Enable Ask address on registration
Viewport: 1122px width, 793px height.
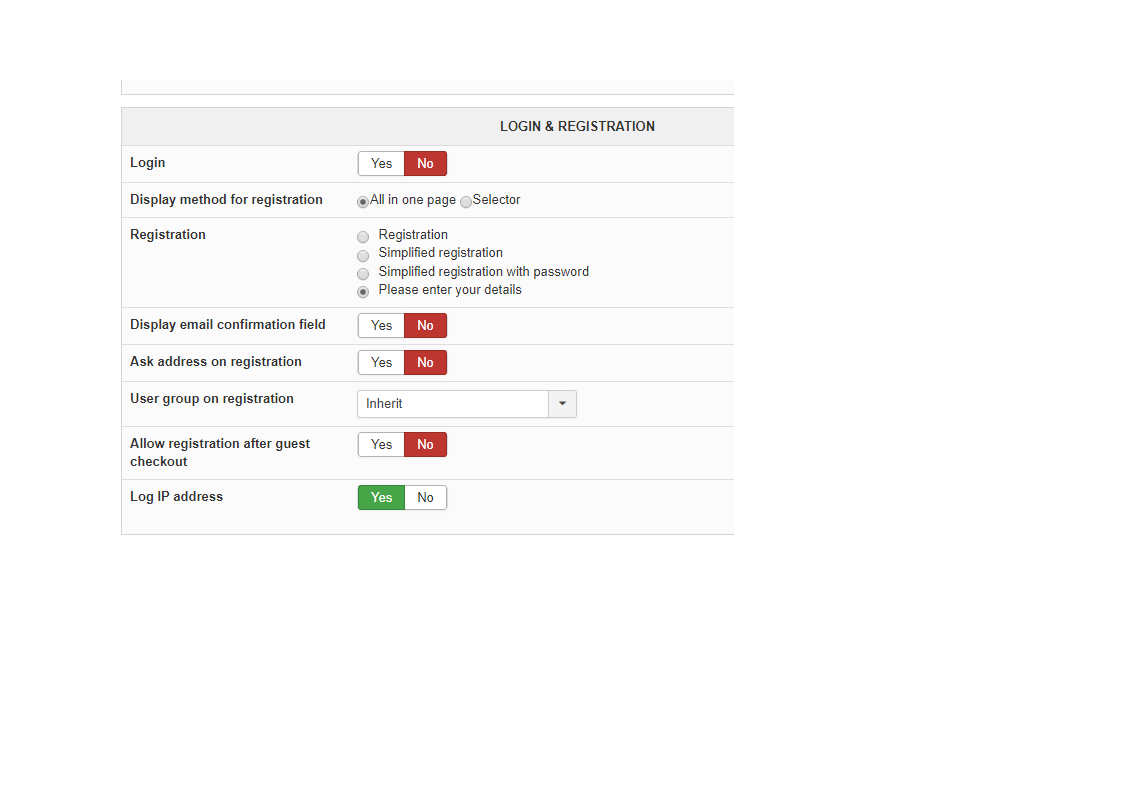click(381, 363)
